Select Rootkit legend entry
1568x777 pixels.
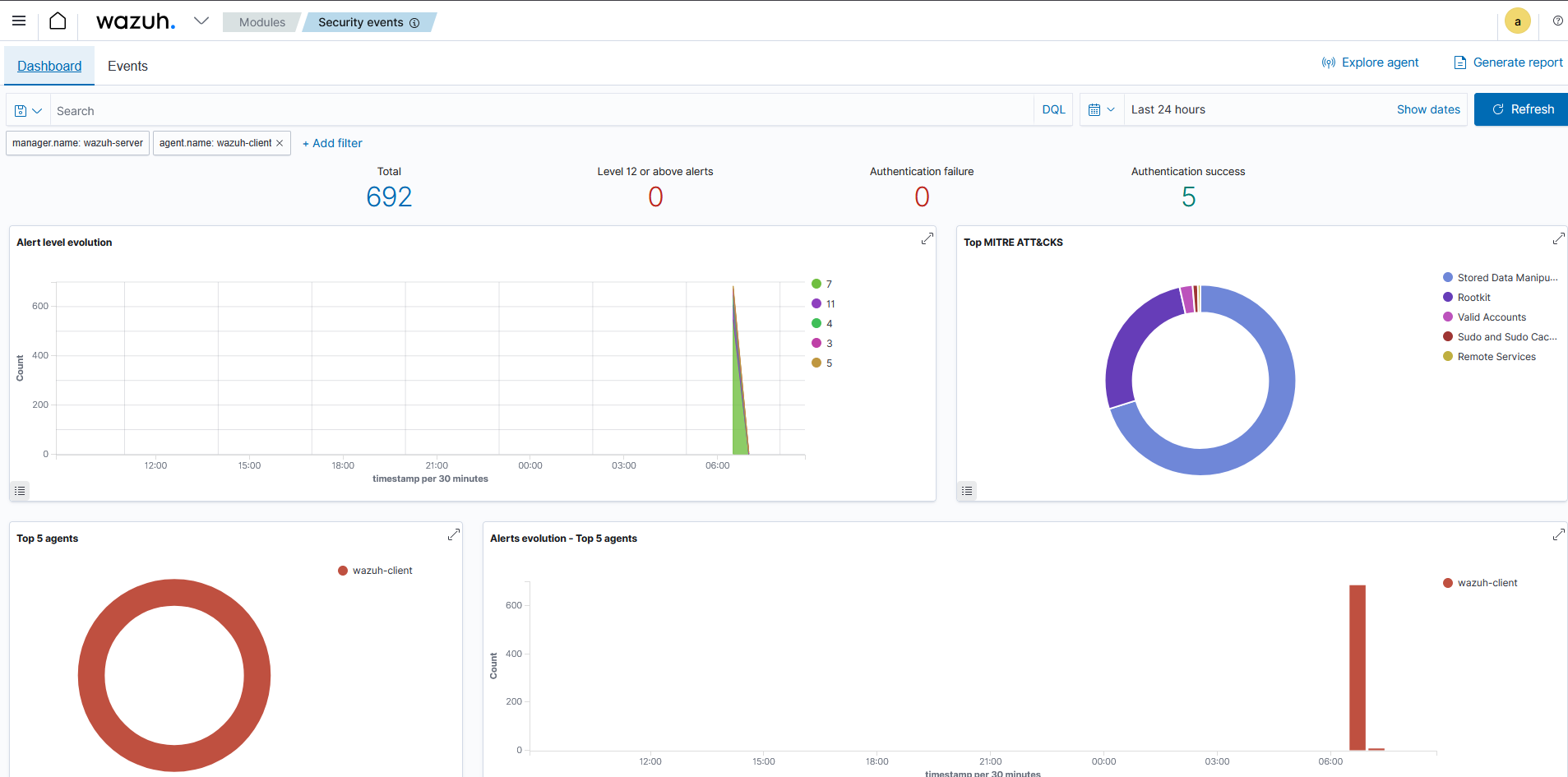pos(1467,298)
